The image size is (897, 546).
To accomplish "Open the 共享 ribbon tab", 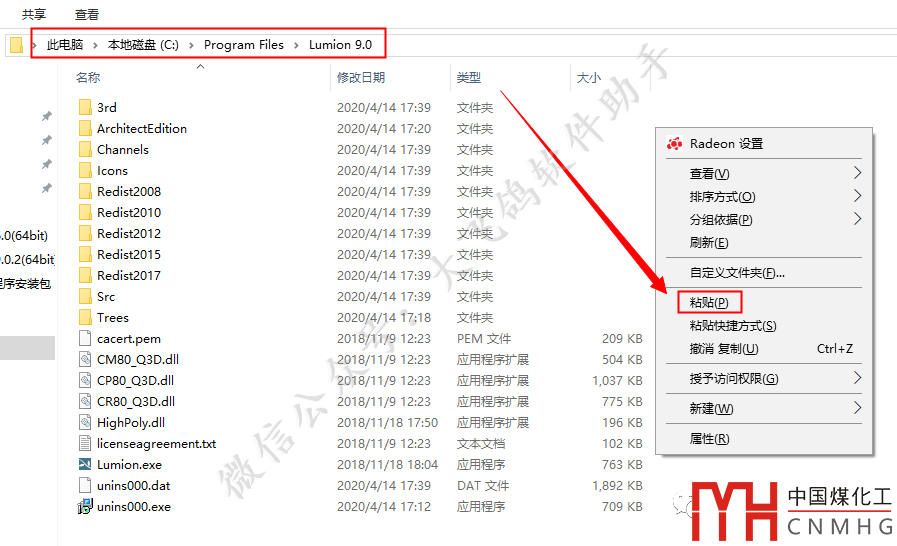I will point(34,15).
